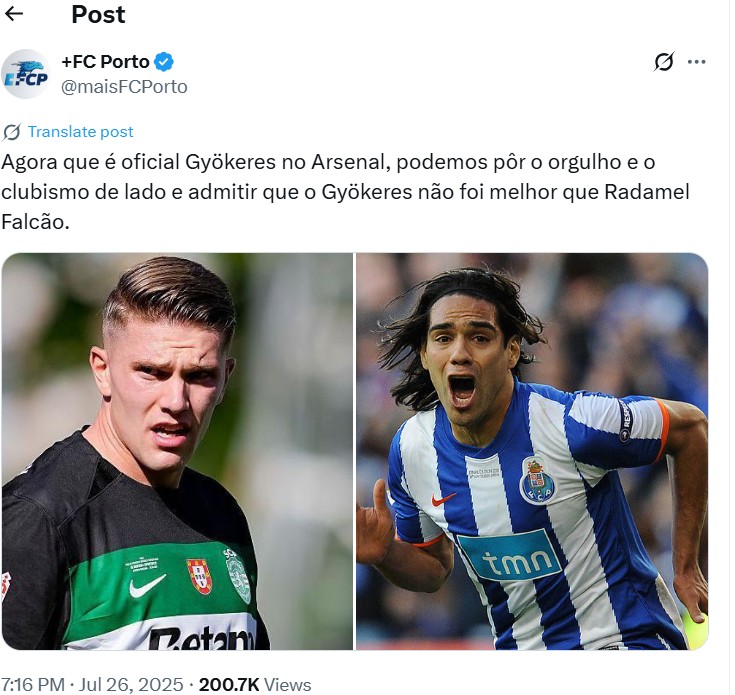View the 200.7K Views count

click(255, 684)
